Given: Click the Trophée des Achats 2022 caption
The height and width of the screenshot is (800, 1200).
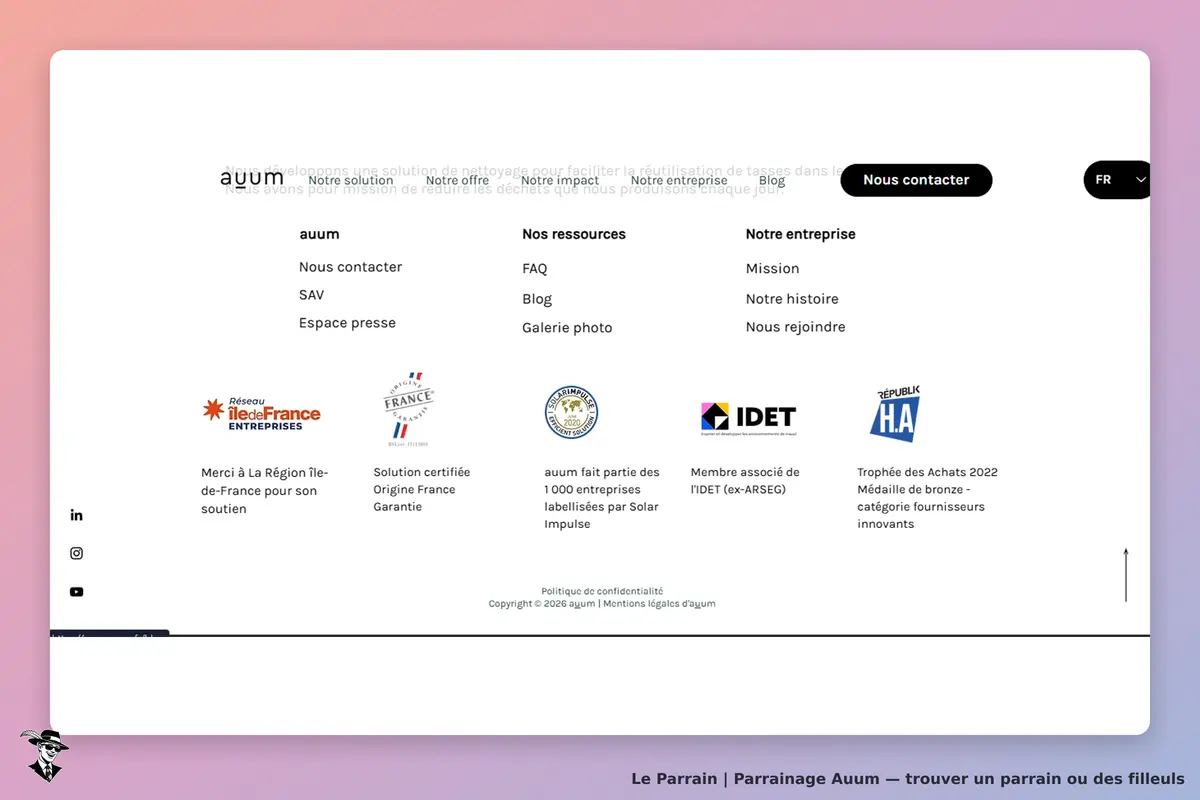Looking at the screenshot, I should (x=927, y=498).
